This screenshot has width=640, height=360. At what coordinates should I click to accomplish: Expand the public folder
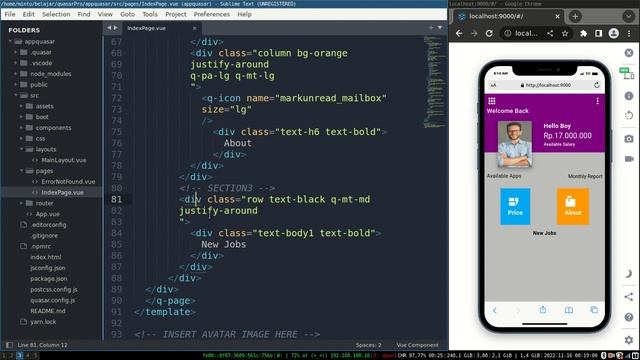16,84
